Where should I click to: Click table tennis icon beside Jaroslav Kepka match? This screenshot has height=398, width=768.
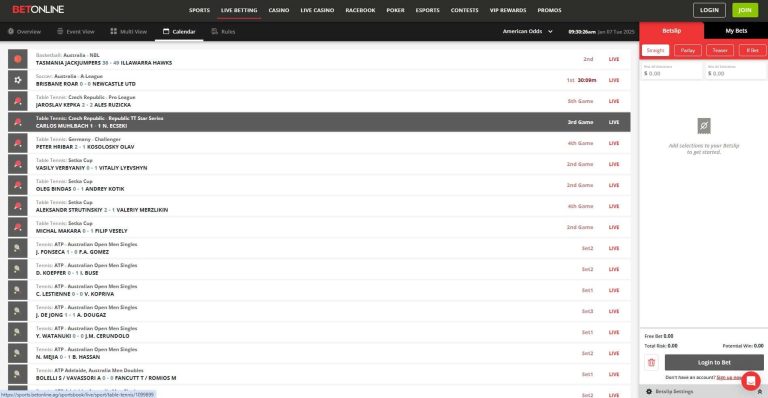18,101
